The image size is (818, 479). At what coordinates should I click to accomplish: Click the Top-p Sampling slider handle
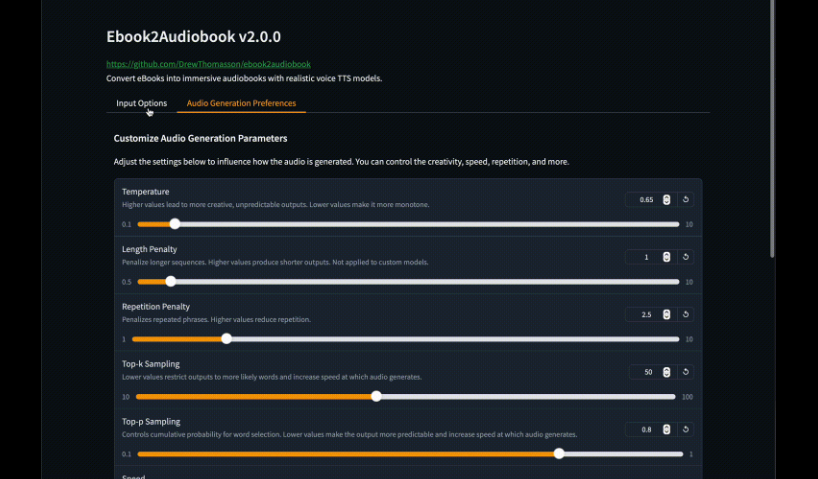click(x=559, y=454)
